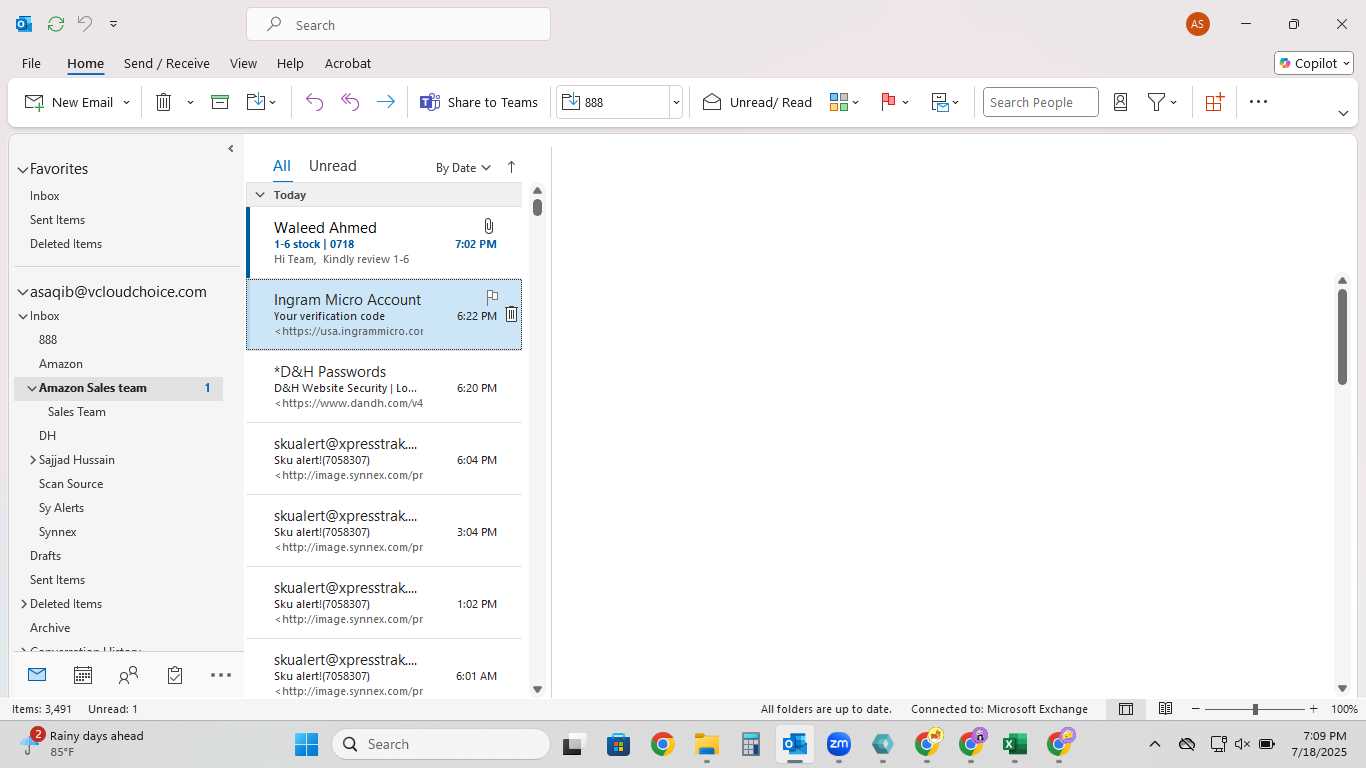Viewport: 1366px width, 768px height.
Task: Collapse the asaqib@vcloudchoice.com account
Action: point(22,293)
